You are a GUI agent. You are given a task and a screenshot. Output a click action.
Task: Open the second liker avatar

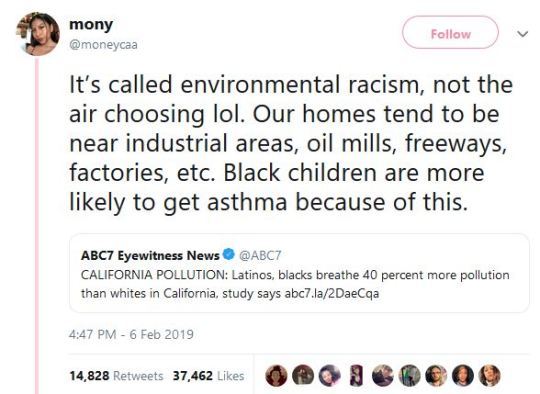point(303,375)
